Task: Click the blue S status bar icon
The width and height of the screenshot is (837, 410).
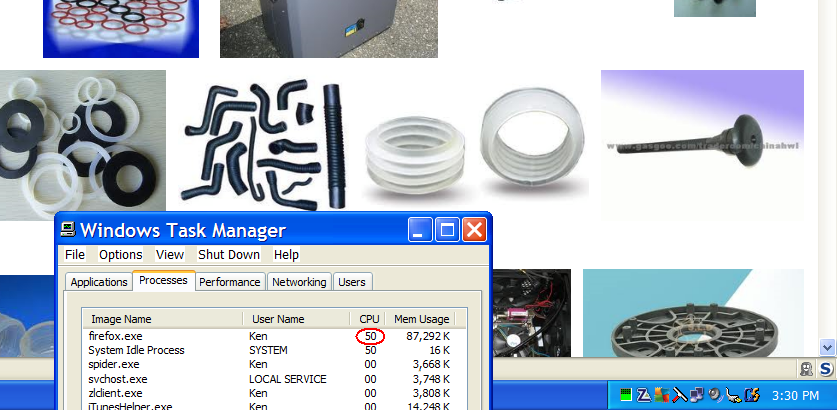Action: (x=826, y=368)
